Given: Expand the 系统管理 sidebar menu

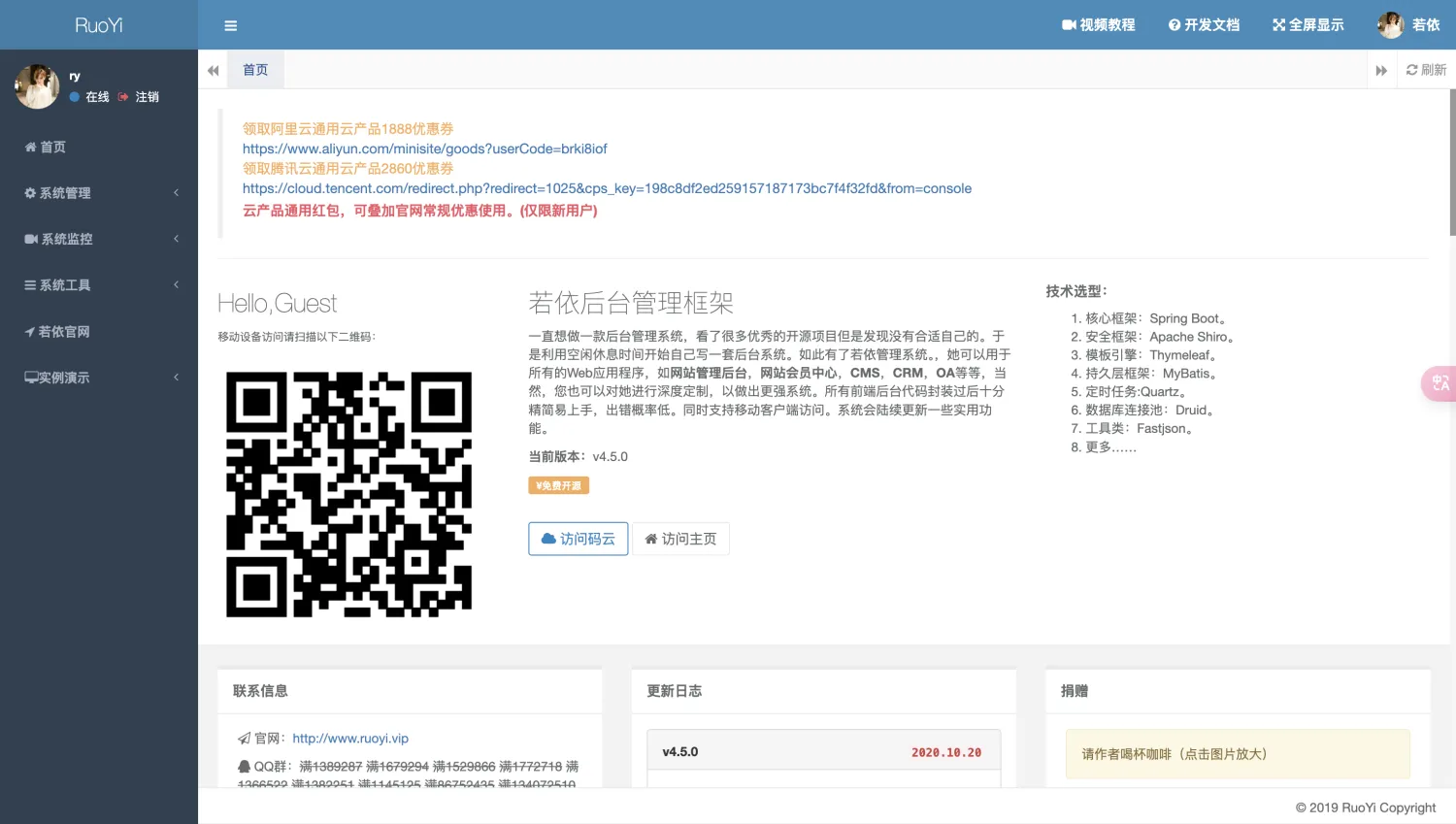Looking at the screenshot, I should point(99,193).
